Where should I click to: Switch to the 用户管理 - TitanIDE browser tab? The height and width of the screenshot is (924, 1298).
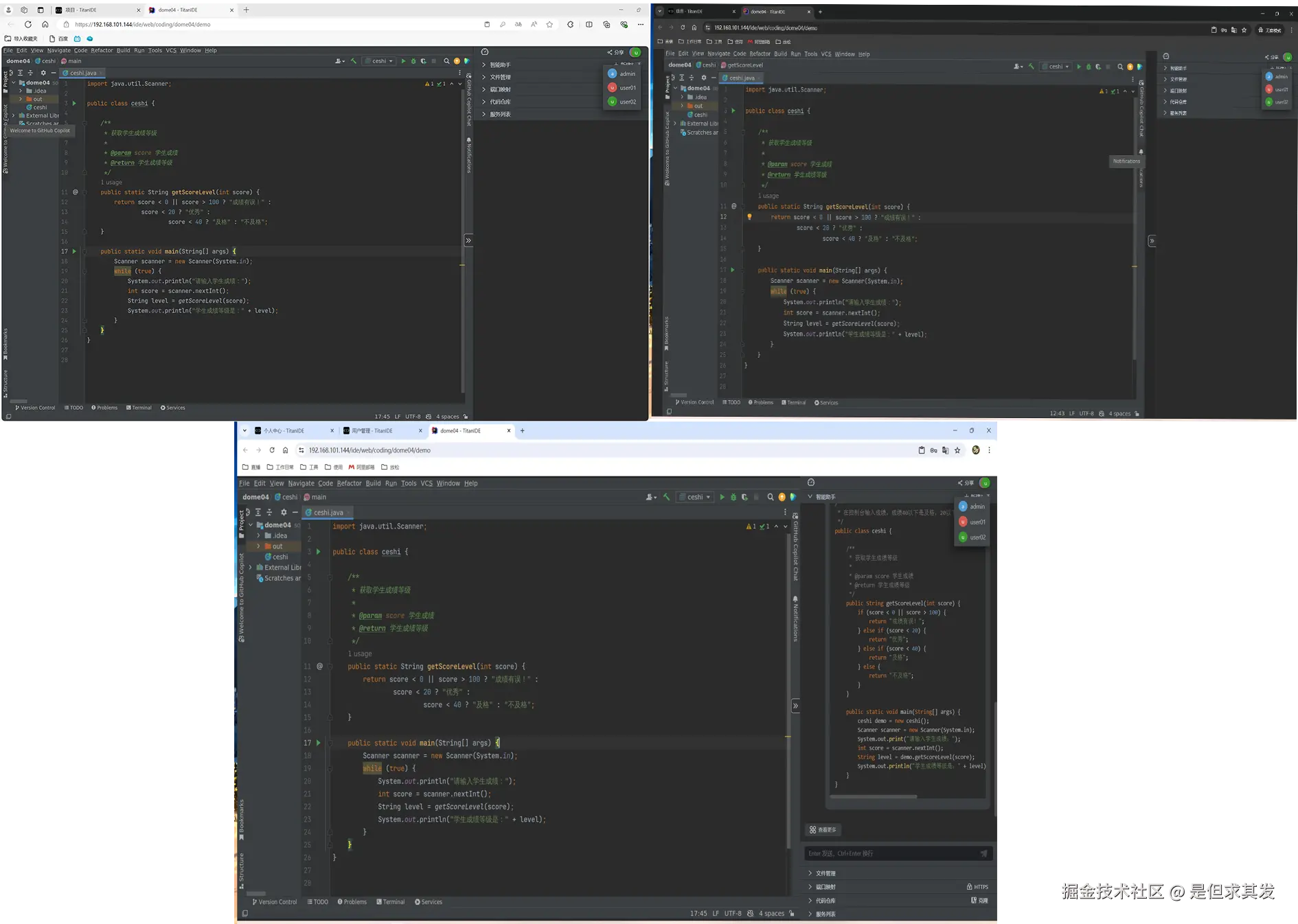coord(382,431)
